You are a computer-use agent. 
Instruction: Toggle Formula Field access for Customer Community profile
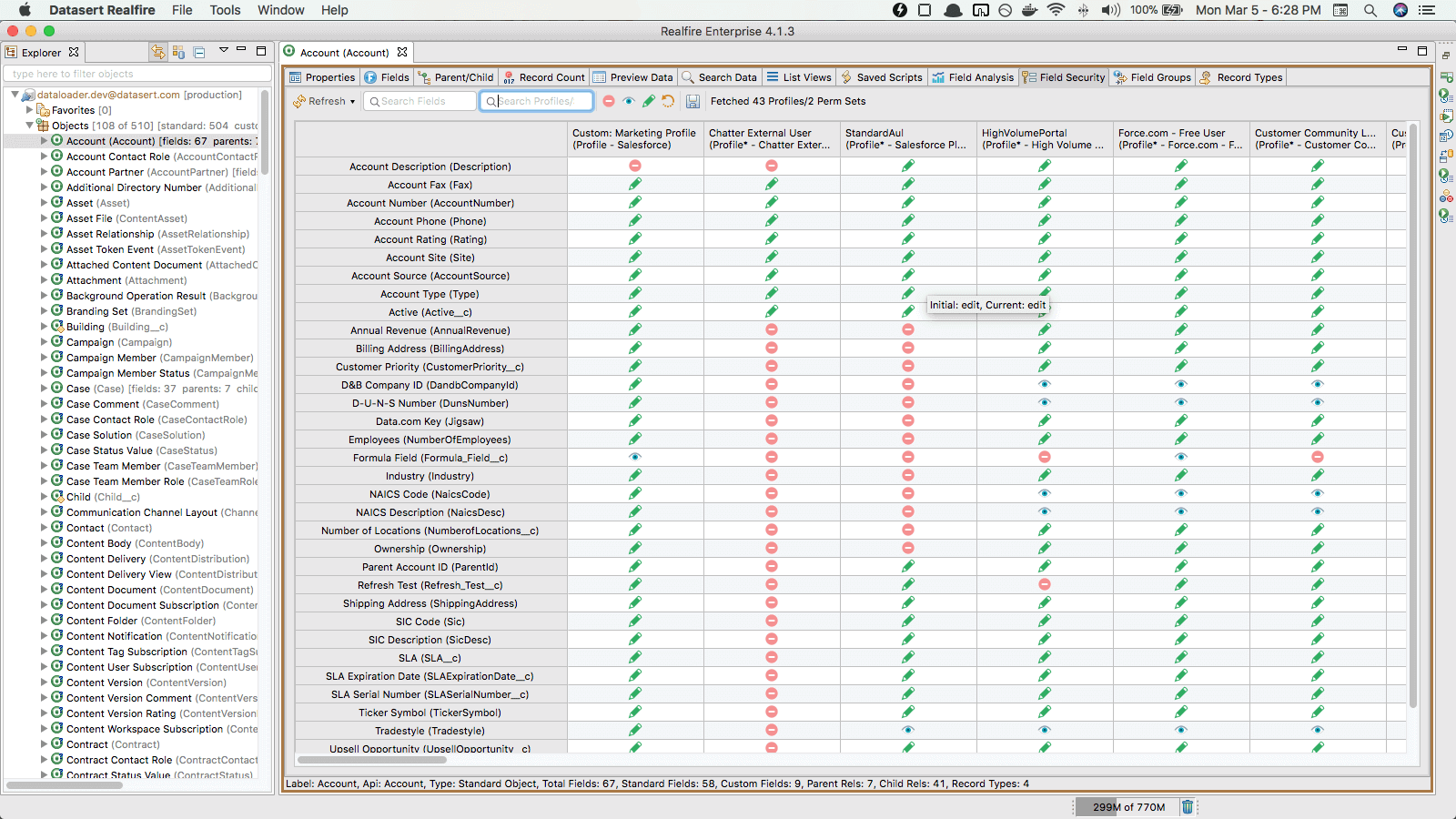click(1318, 457)
